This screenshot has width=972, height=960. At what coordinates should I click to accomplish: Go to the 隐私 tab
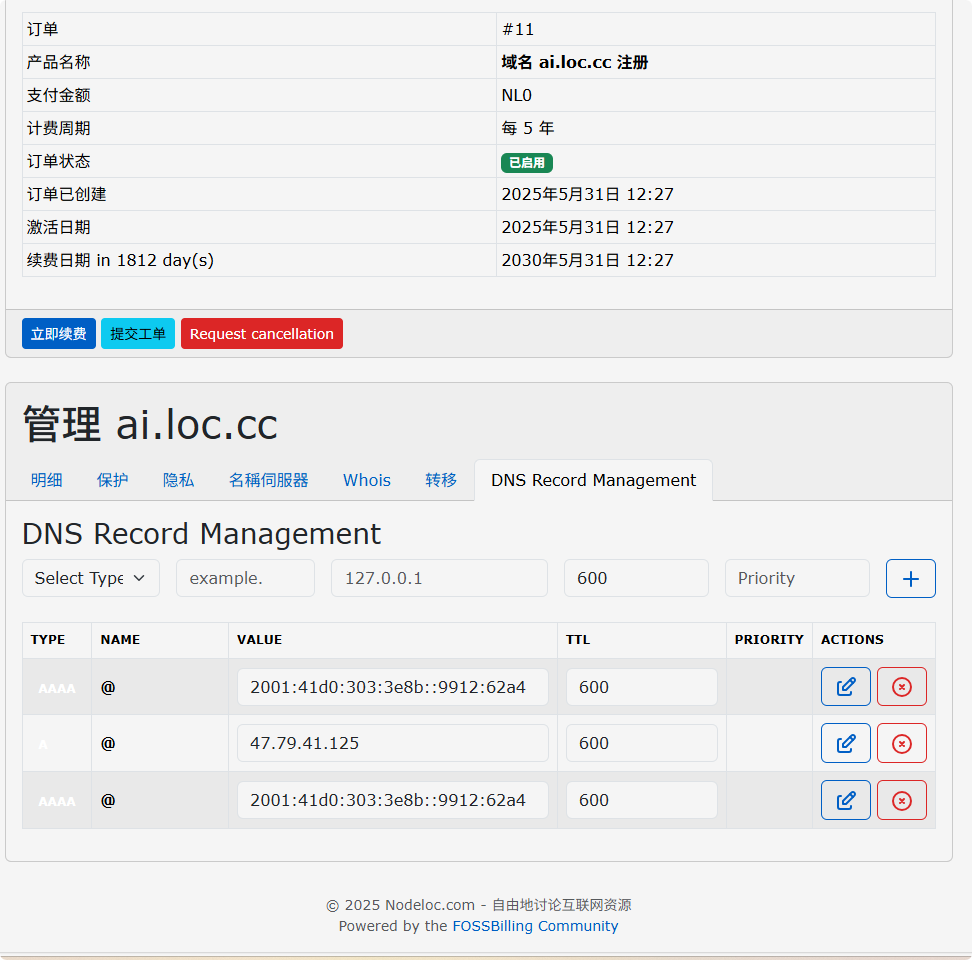tap(179, 480)
